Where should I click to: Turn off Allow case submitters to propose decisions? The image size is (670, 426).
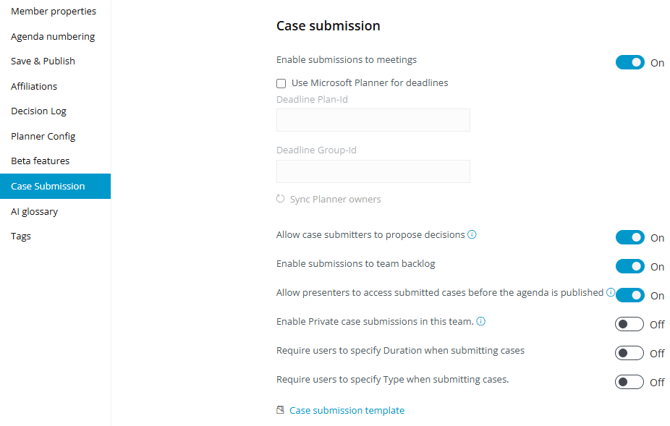point(629,237)
